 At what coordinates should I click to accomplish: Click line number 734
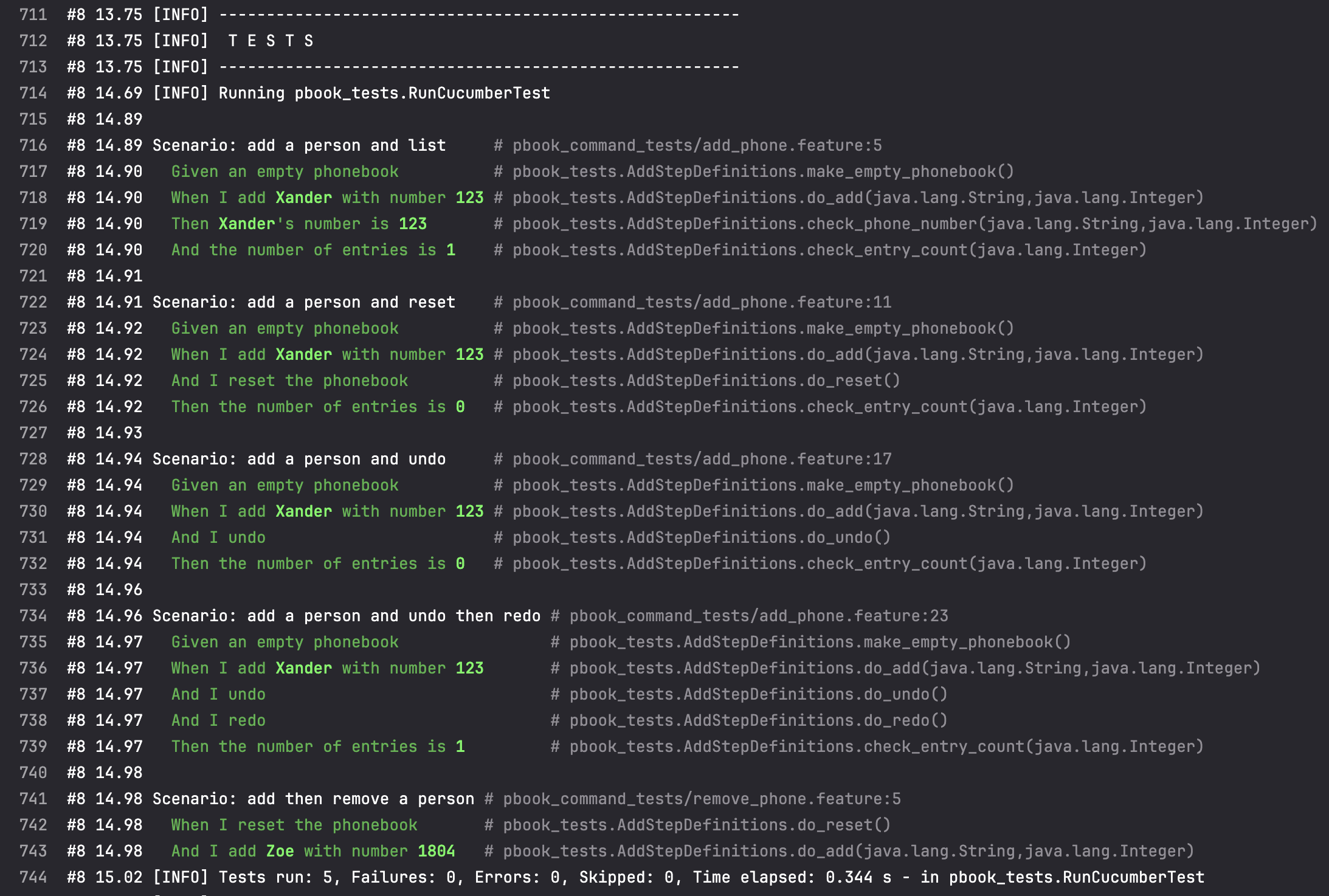pyautogui.click(x=33, y=616)
